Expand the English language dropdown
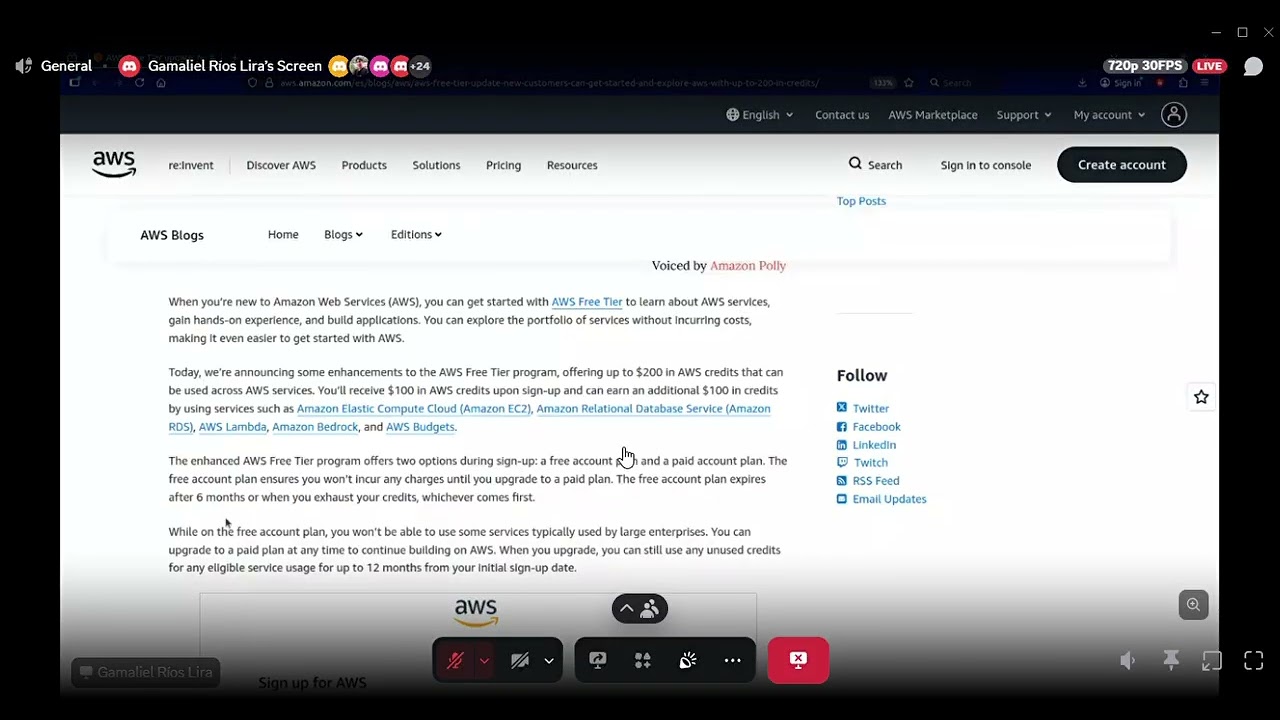This screenshot has width=1280, height=720. point(760,115)
